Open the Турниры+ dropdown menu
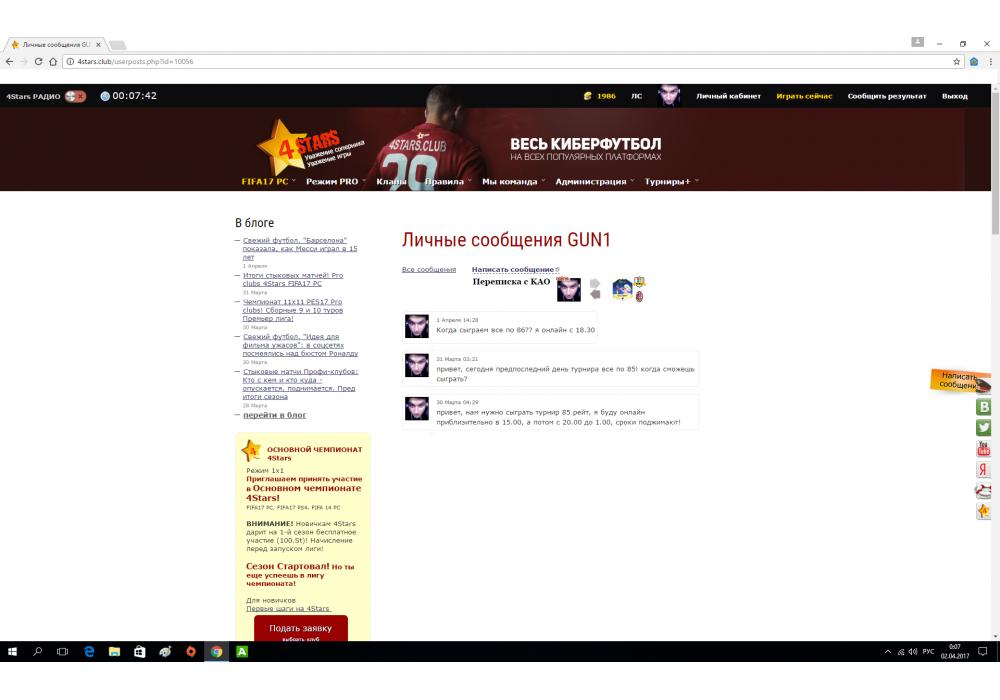Image resolution: width=1000 pixels, height=700 pixels. coord(670,182)
